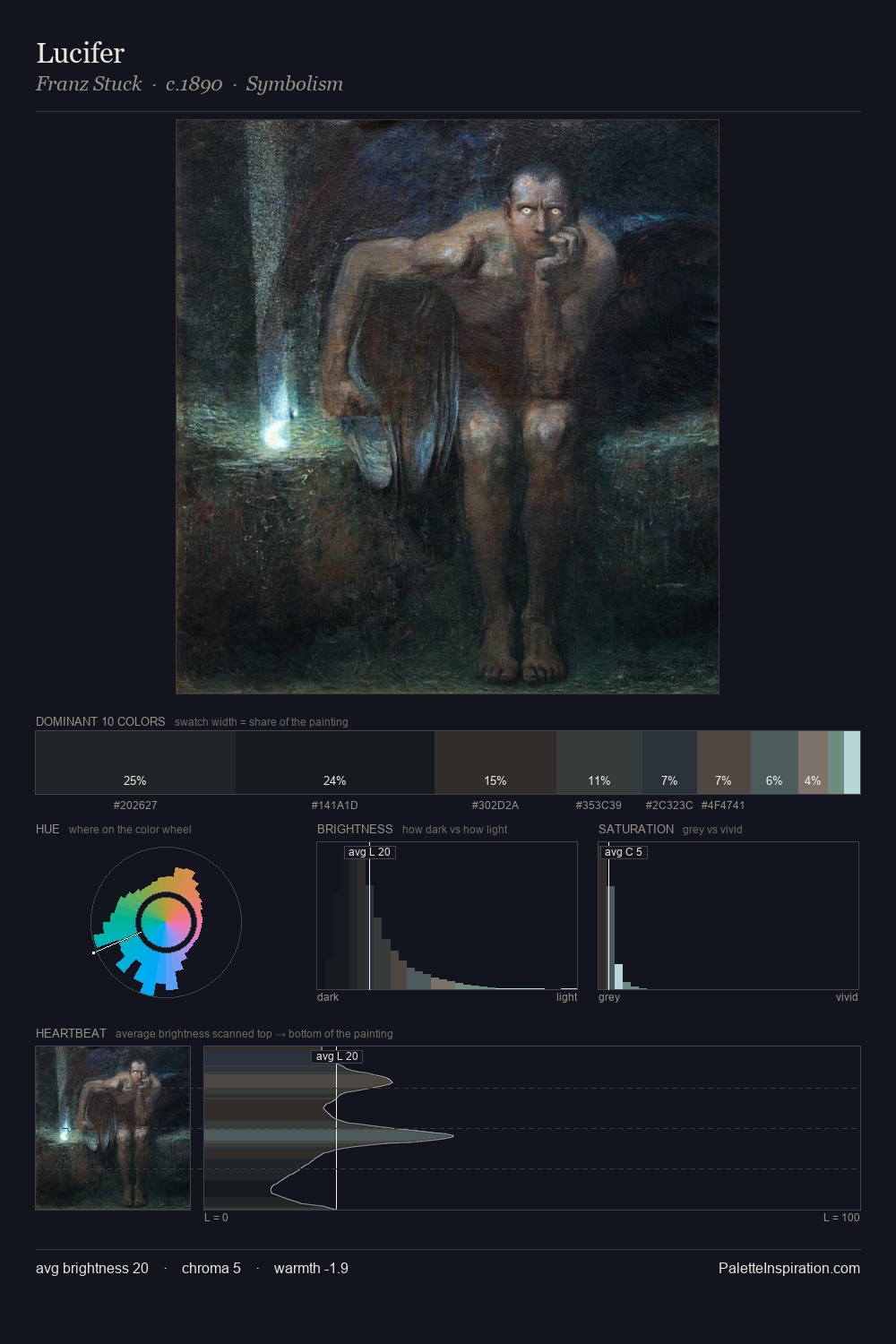Click the hex code '#4F4741'

click(x=723, y=806)
